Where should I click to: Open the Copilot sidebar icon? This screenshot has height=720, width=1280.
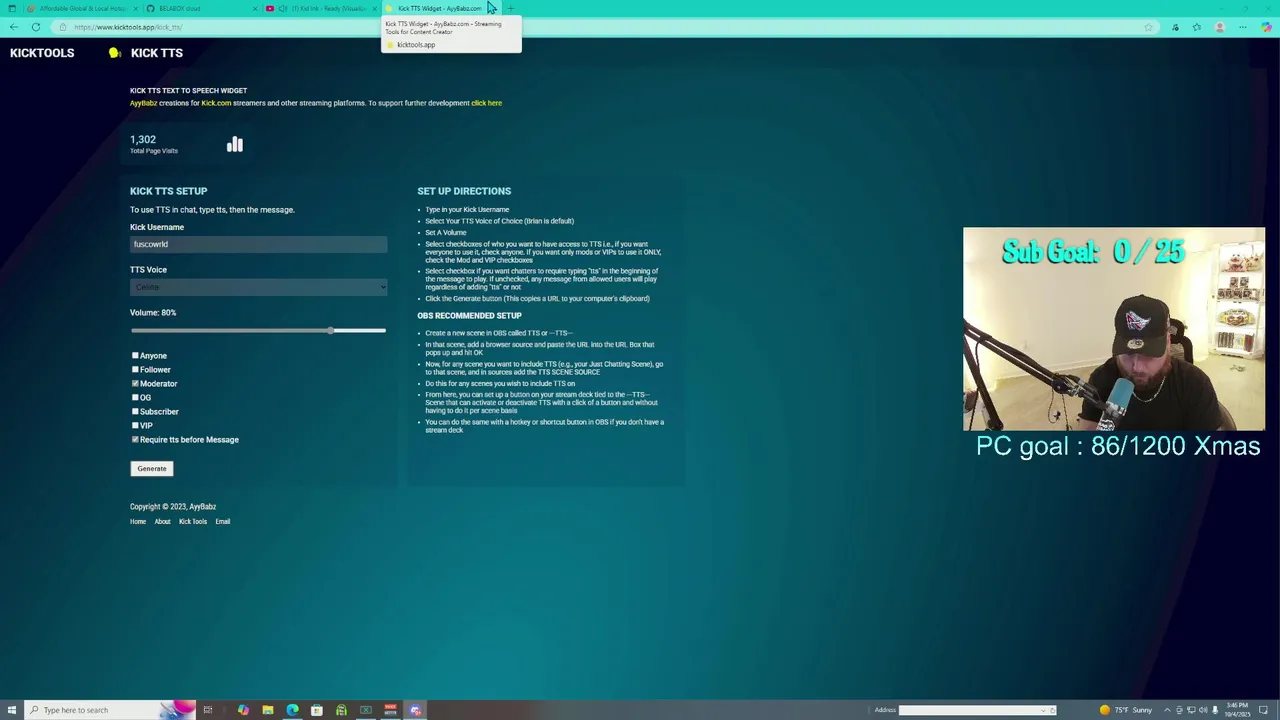1267,27
